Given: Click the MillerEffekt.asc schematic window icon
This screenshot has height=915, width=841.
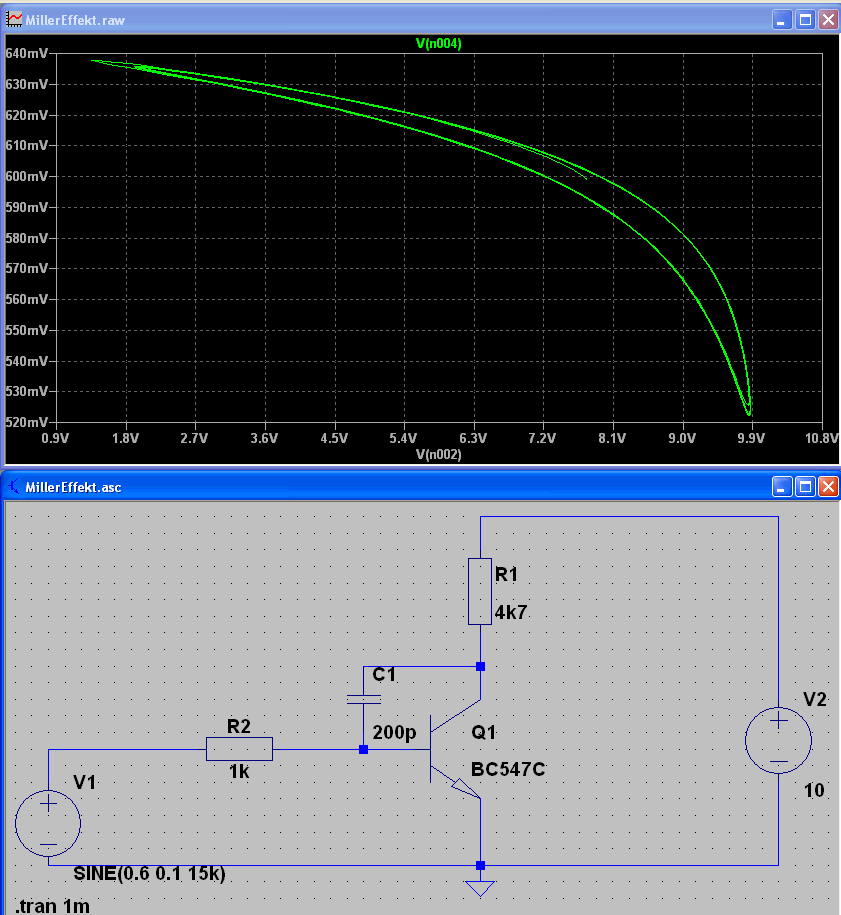Looking at the screenshot, I should (14, 487).
